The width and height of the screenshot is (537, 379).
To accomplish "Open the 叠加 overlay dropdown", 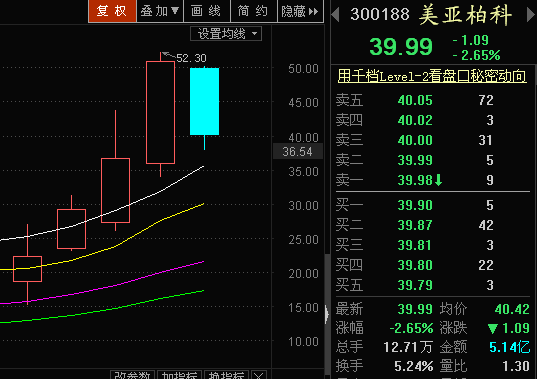I will click(160, 11).
